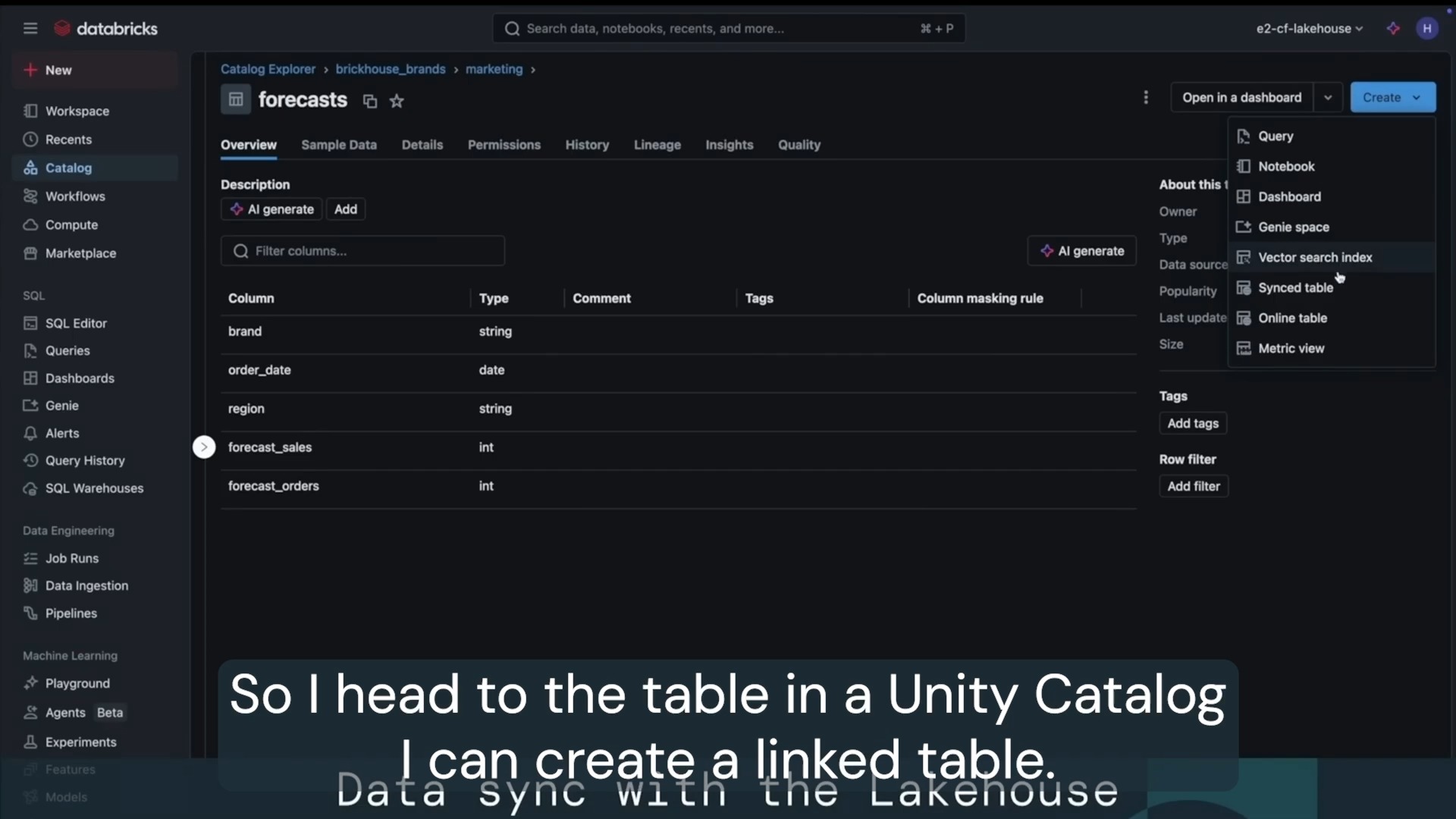Screen dimensions: 1456x819
Task: Open Compute in the sidebar
Action: 95,224
